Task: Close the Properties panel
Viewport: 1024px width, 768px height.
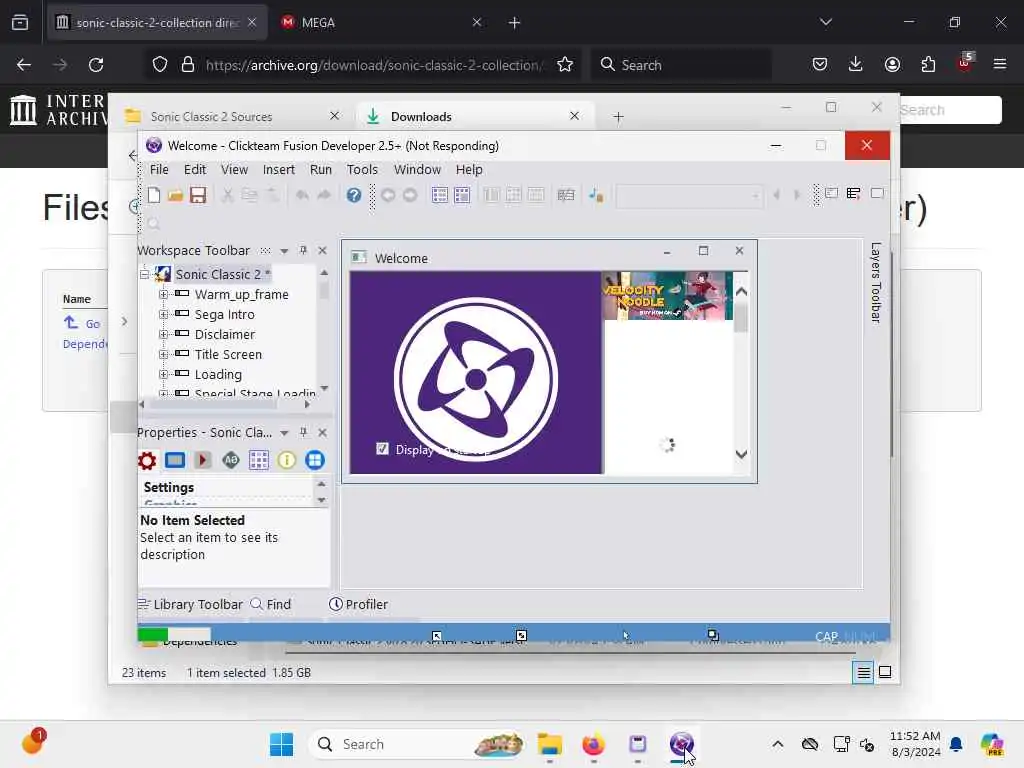Action: pos(322,432)
